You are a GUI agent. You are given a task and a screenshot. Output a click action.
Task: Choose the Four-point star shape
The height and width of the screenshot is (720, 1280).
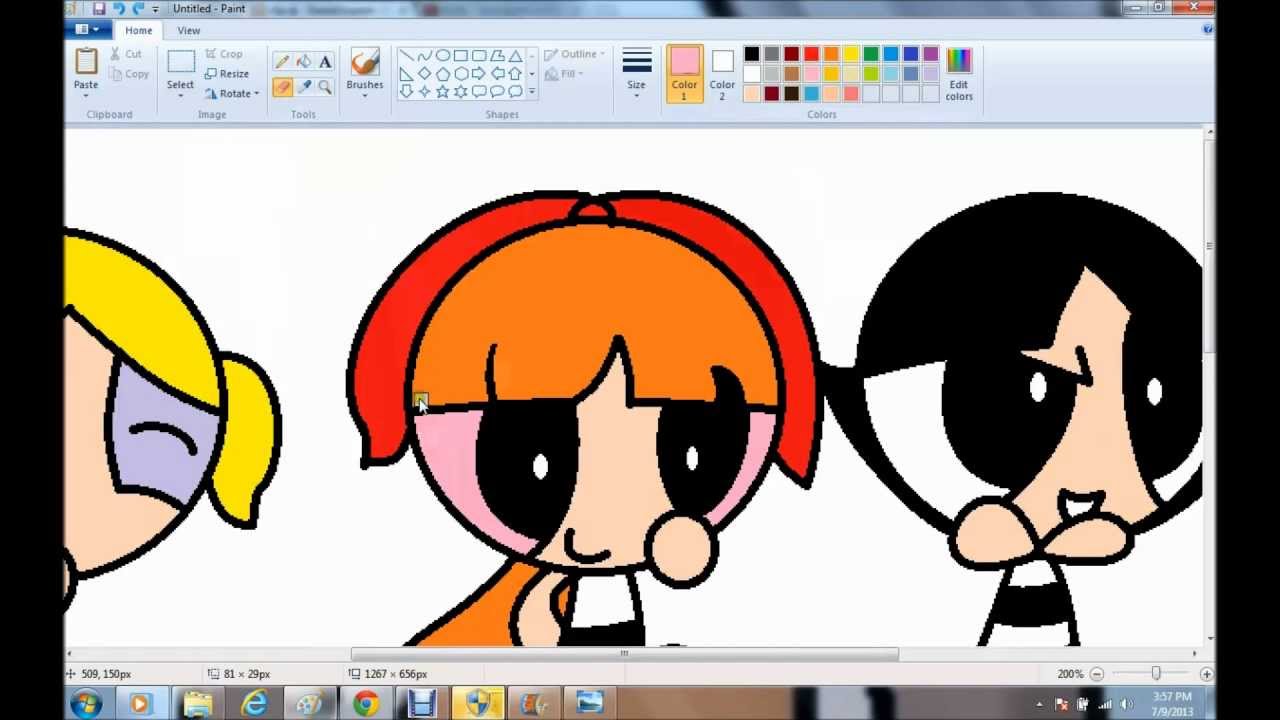coord(424,92)
